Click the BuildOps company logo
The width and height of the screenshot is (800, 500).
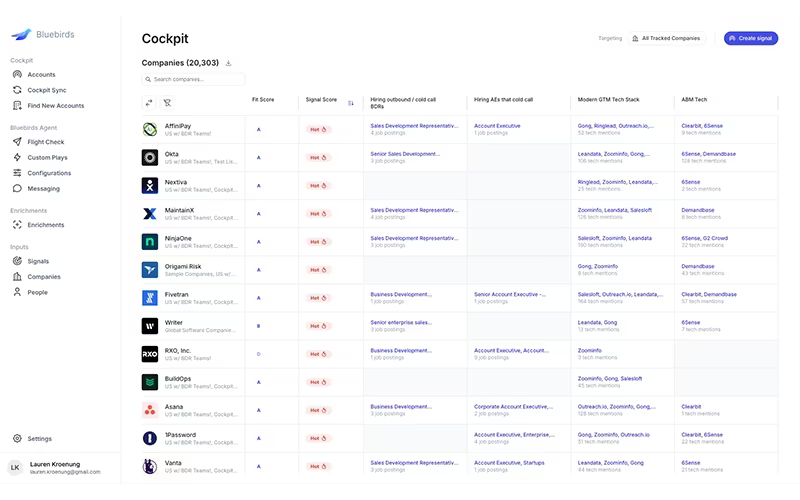pos(149,382)
